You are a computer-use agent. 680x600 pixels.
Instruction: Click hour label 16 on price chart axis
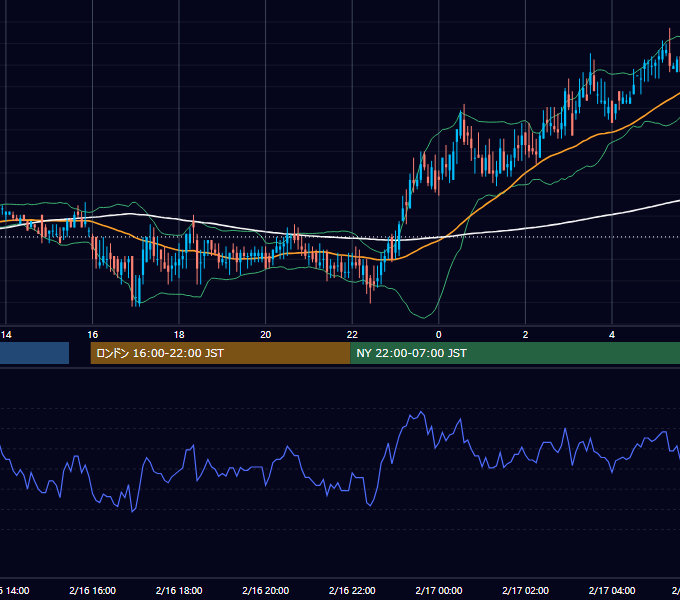[x=92, y=335]
